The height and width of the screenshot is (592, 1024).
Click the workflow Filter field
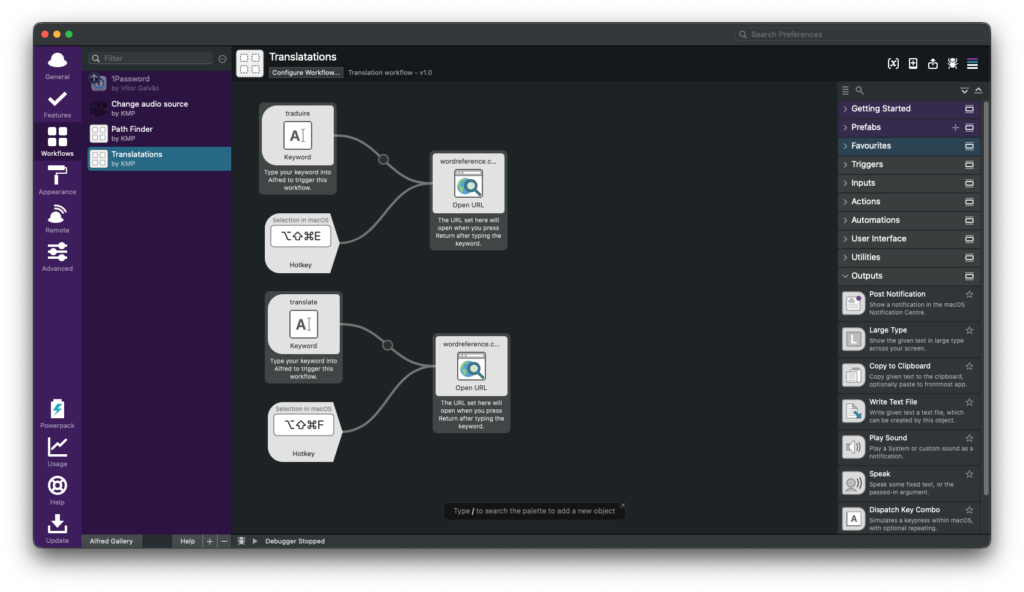click(x=151, y=58)
